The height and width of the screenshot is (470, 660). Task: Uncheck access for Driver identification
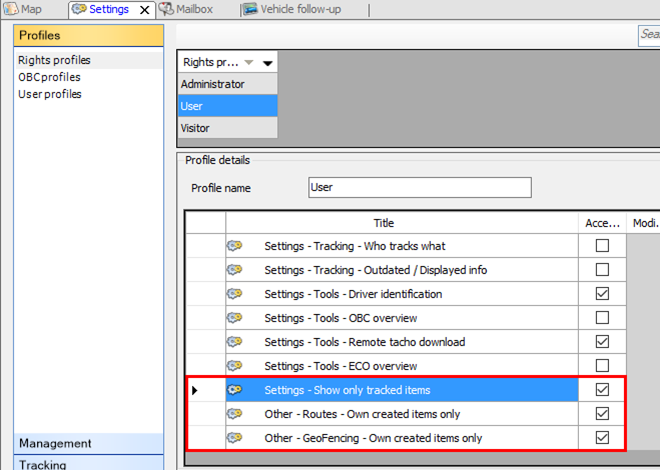(x=602, y=294)
